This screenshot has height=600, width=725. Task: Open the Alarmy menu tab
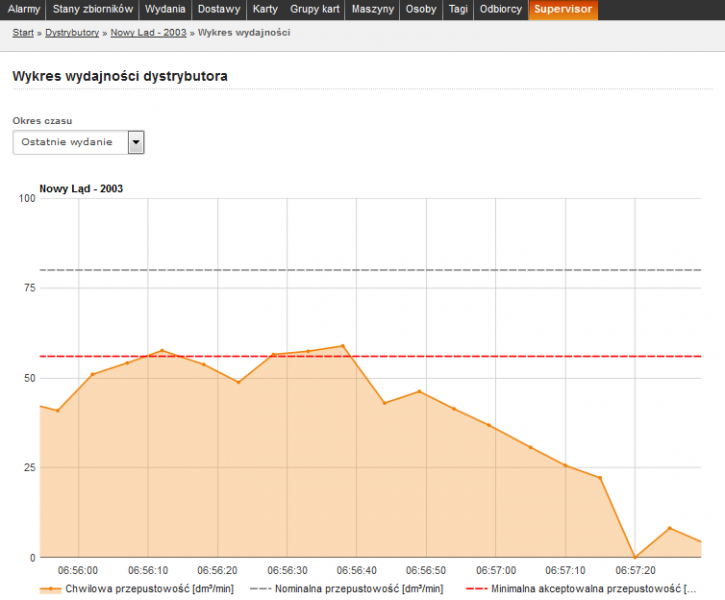(24, 9)
